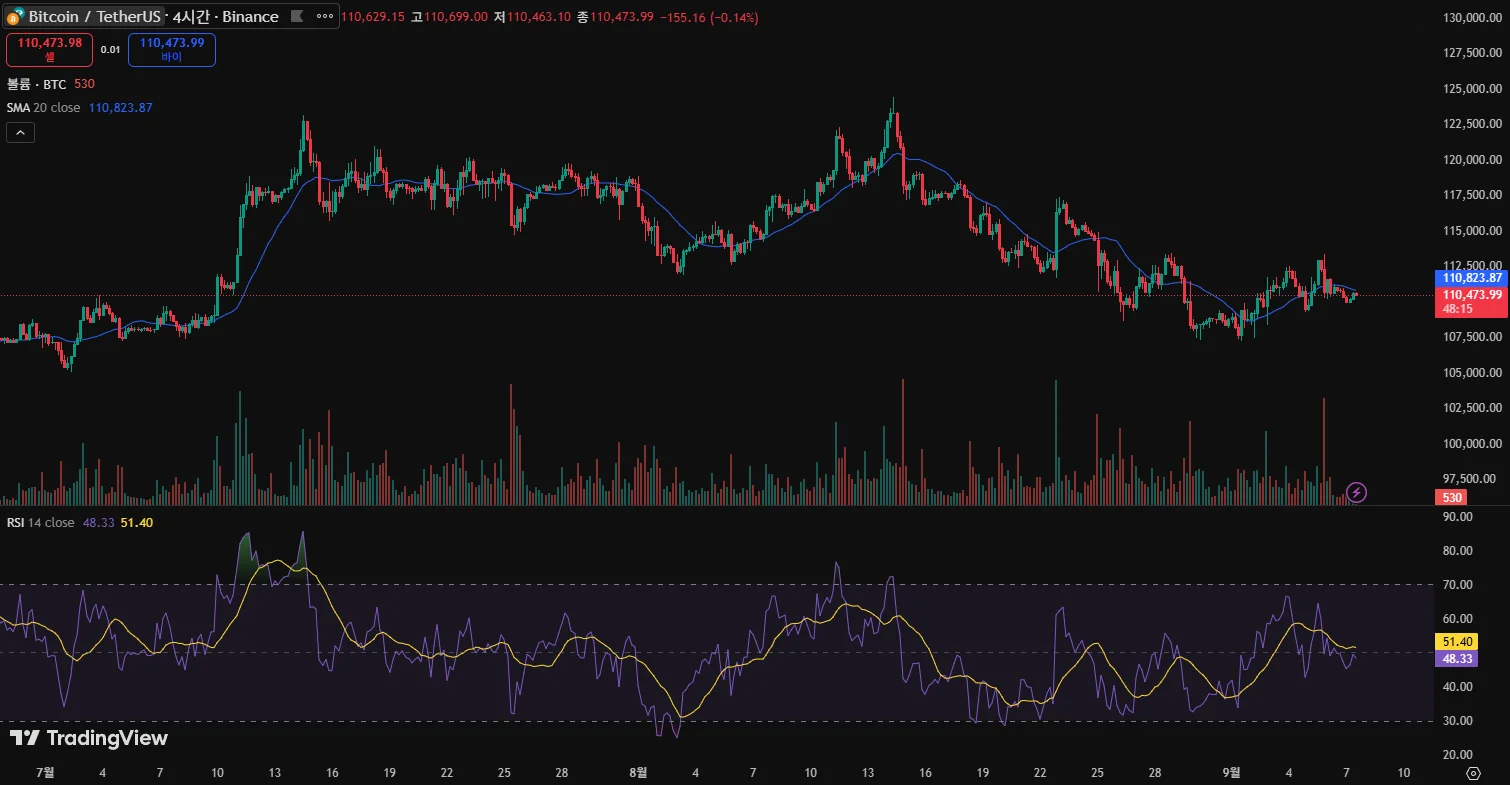Click the Bitcoin coin logo icon
Viewport: 1510px width, 785px height.
click(x=15, y=17)
